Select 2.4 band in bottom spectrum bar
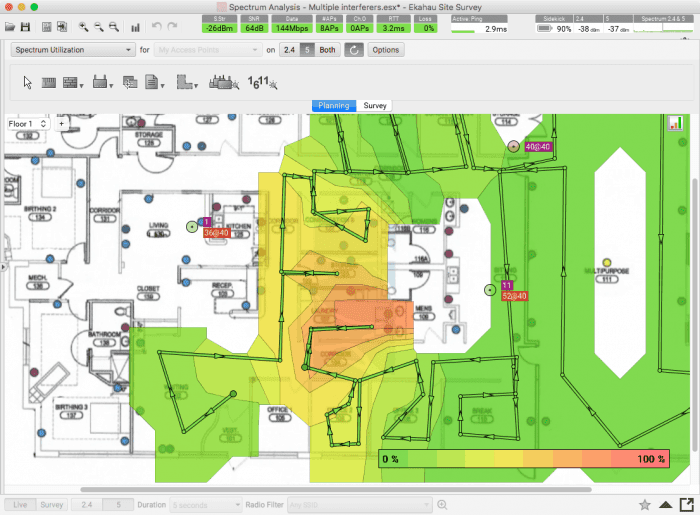Image resolution: width=700 pixels, height=515 pixels. click(x=87, y=505)
